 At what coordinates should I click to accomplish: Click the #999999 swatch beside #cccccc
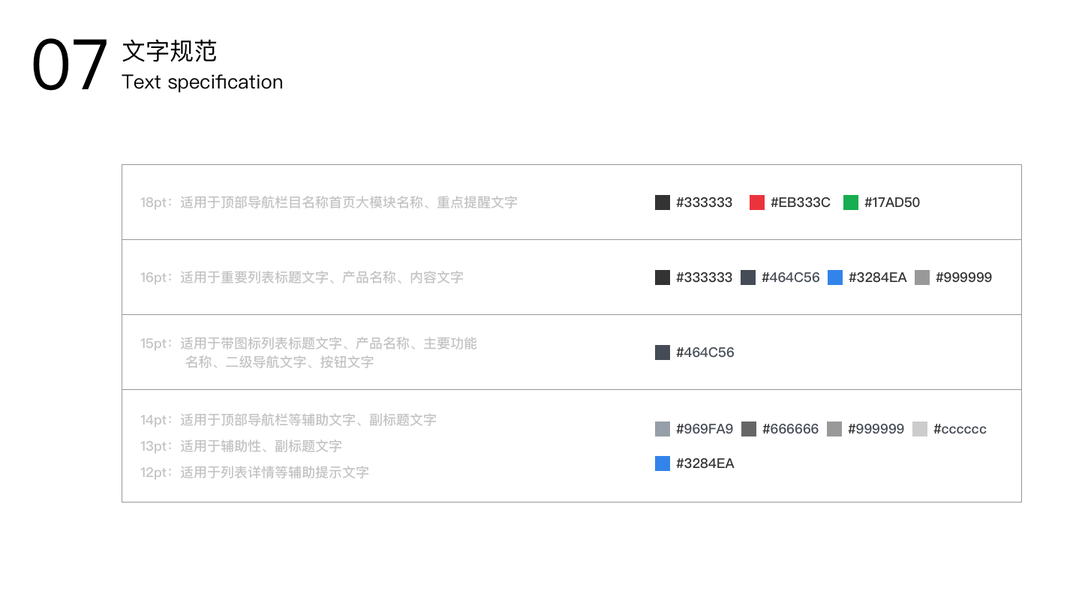(834, 429)
